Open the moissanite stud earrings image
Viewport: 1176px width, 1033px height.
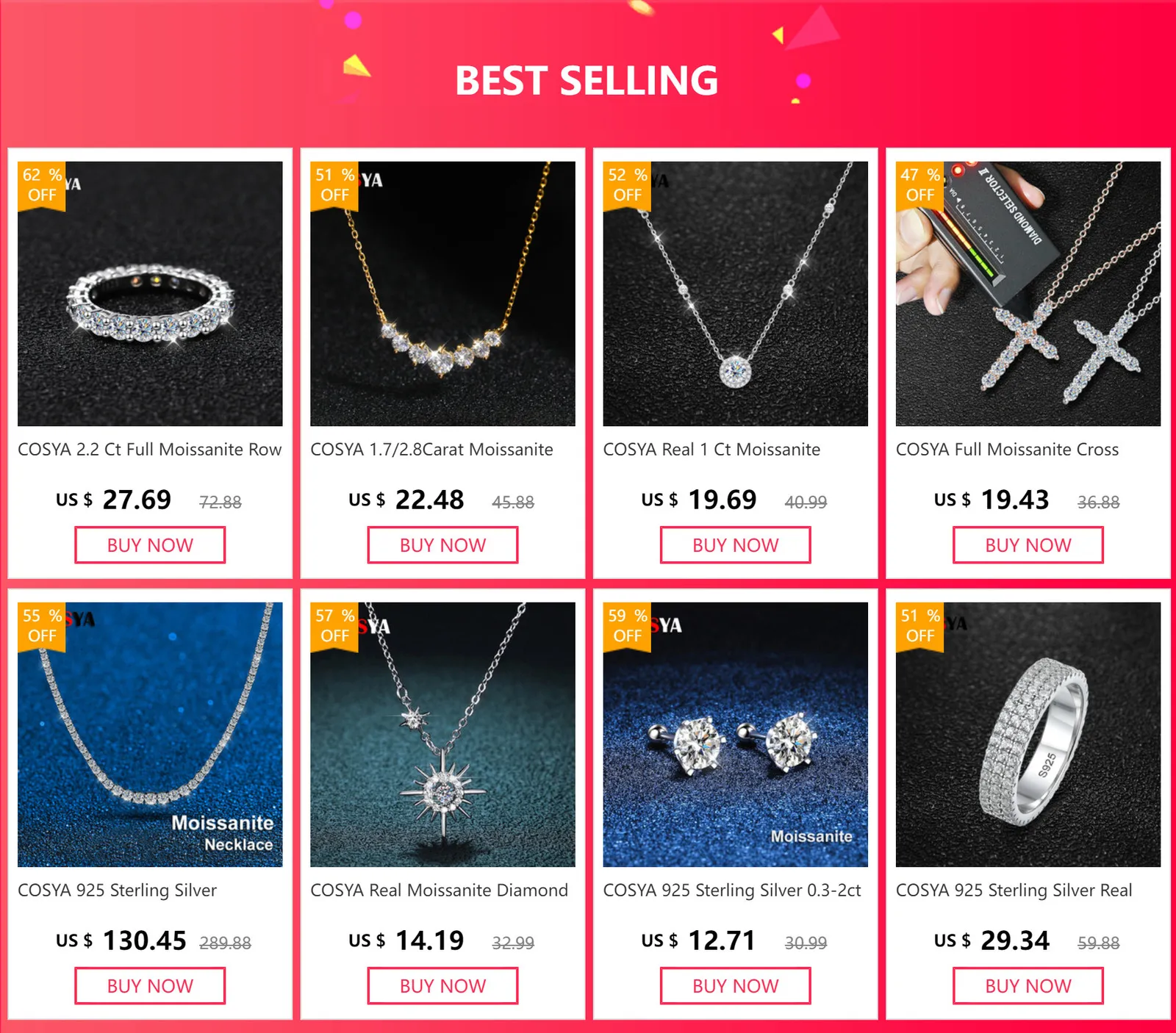tap(735, 735)
